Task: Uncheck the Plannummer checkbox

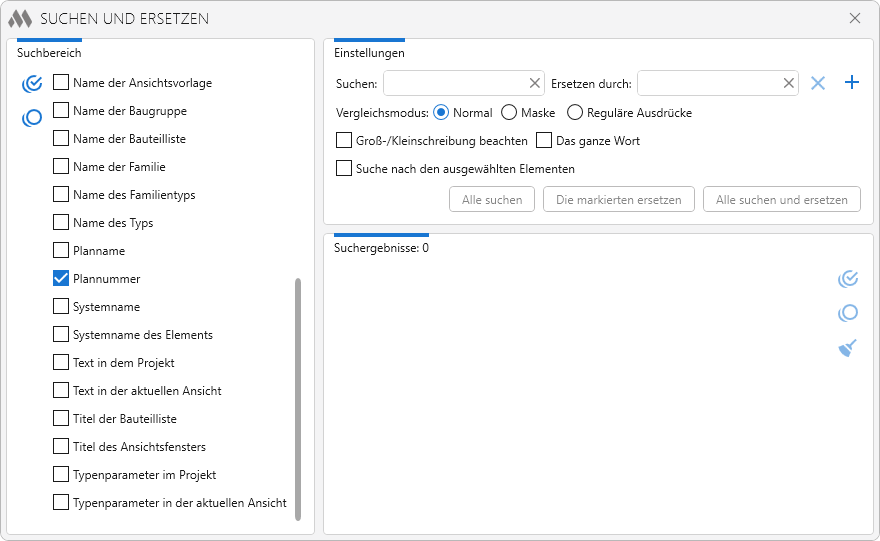Action: [x=61, y=279]
